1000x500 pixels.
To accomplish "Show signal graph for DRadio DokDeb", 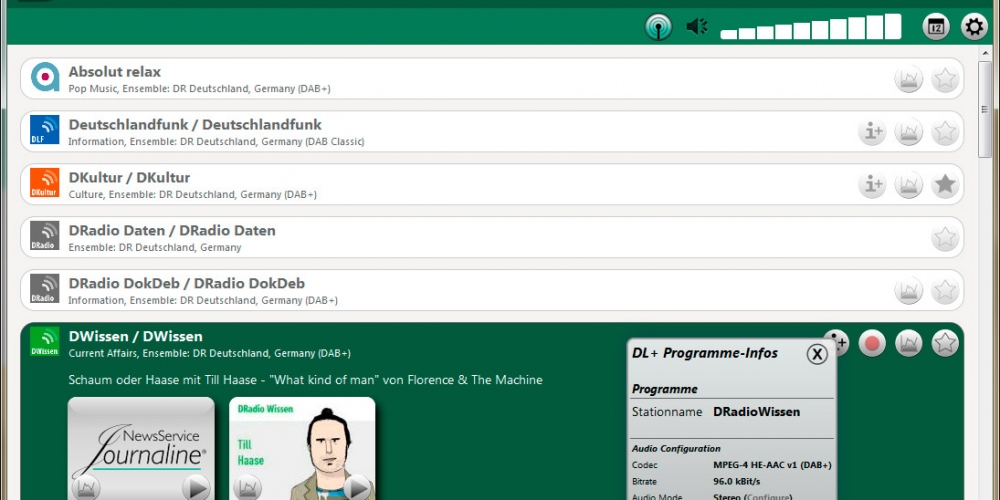I will [x=908, y=291].
